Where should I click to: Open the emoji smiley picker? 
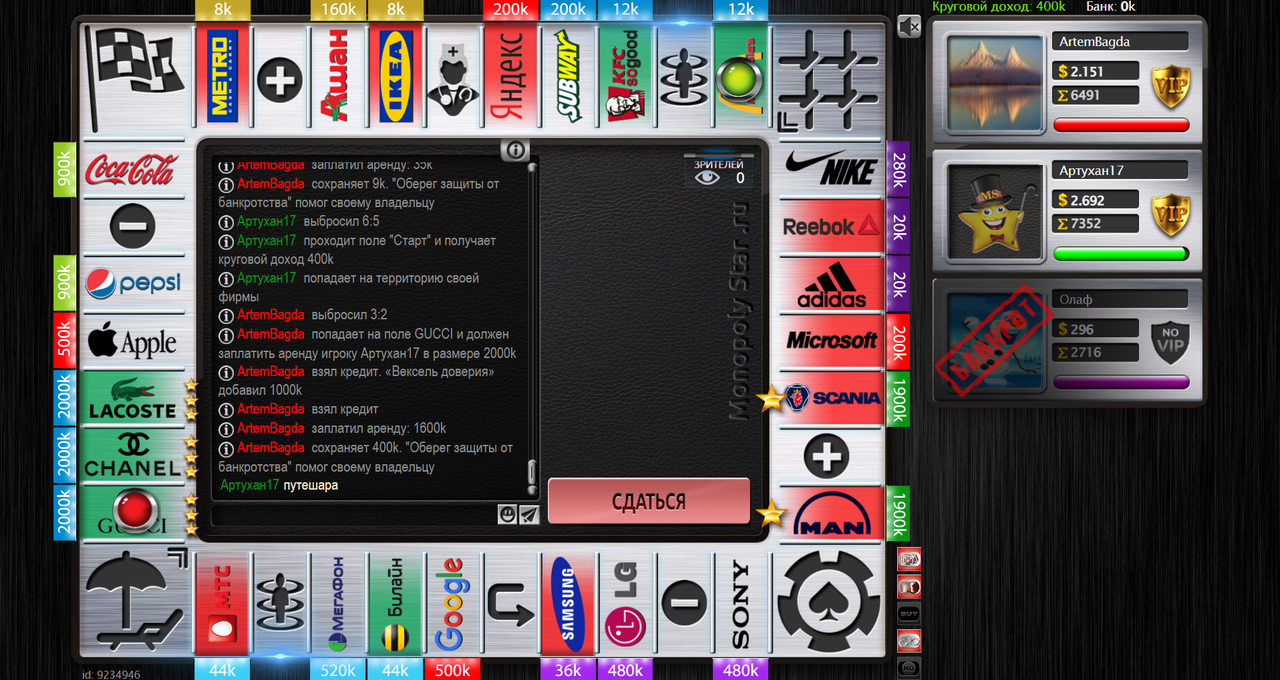pyautogui.click(x=508, y=514)
